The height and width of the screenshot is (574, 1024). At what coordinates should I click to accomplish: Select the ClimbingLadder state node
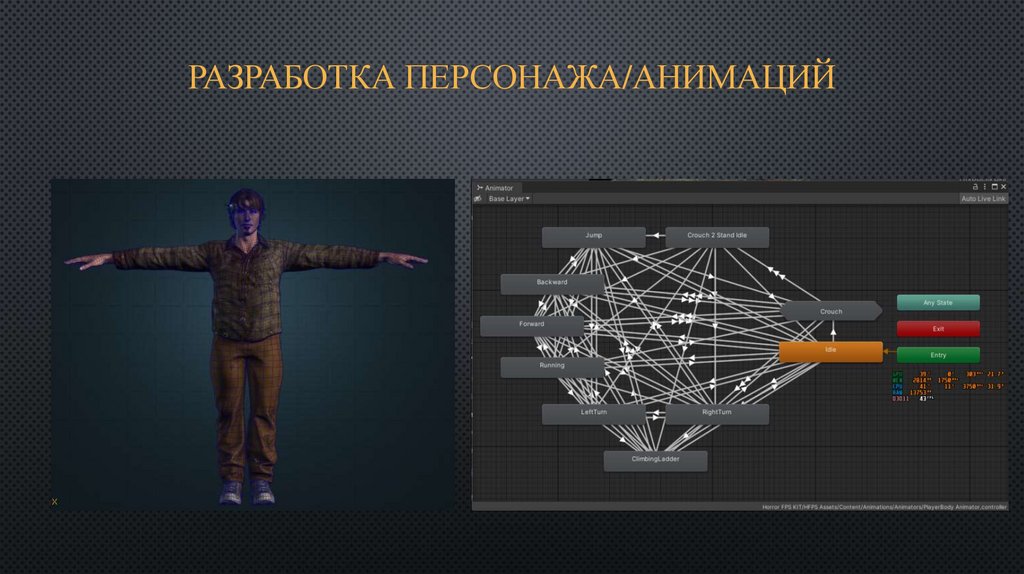(655, 460)
